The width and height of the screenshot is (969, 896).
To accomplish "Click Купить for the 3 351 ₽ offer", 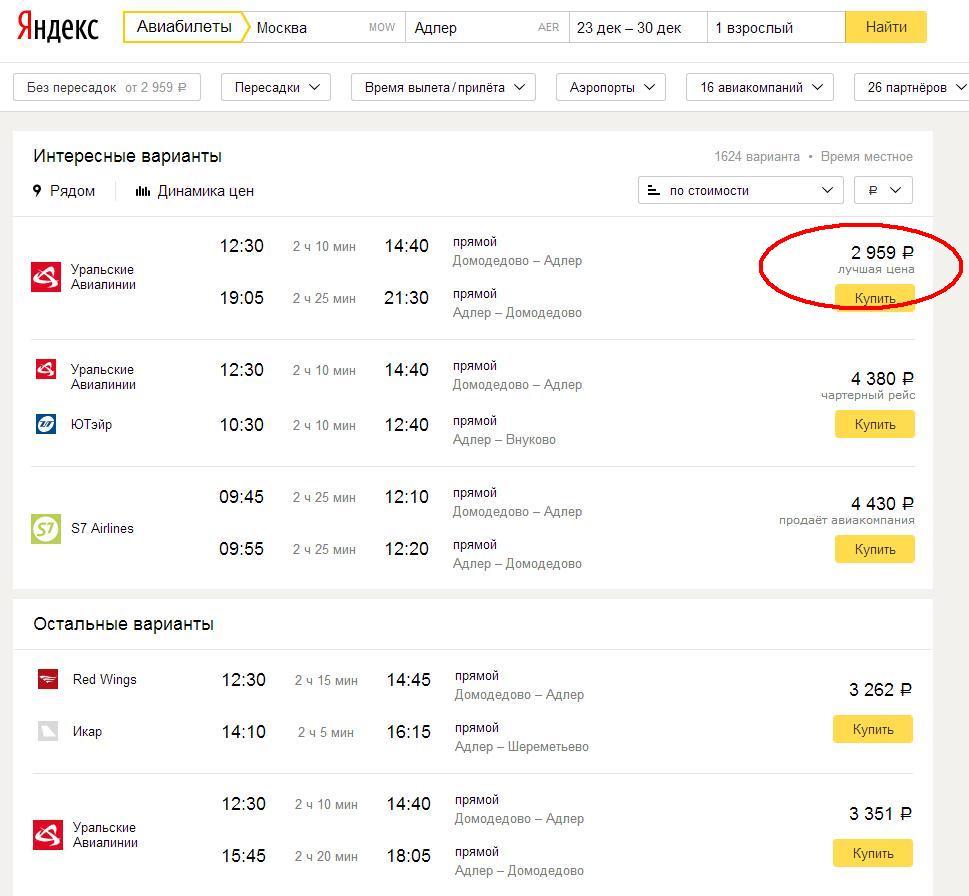I will [x=873, y=853].
